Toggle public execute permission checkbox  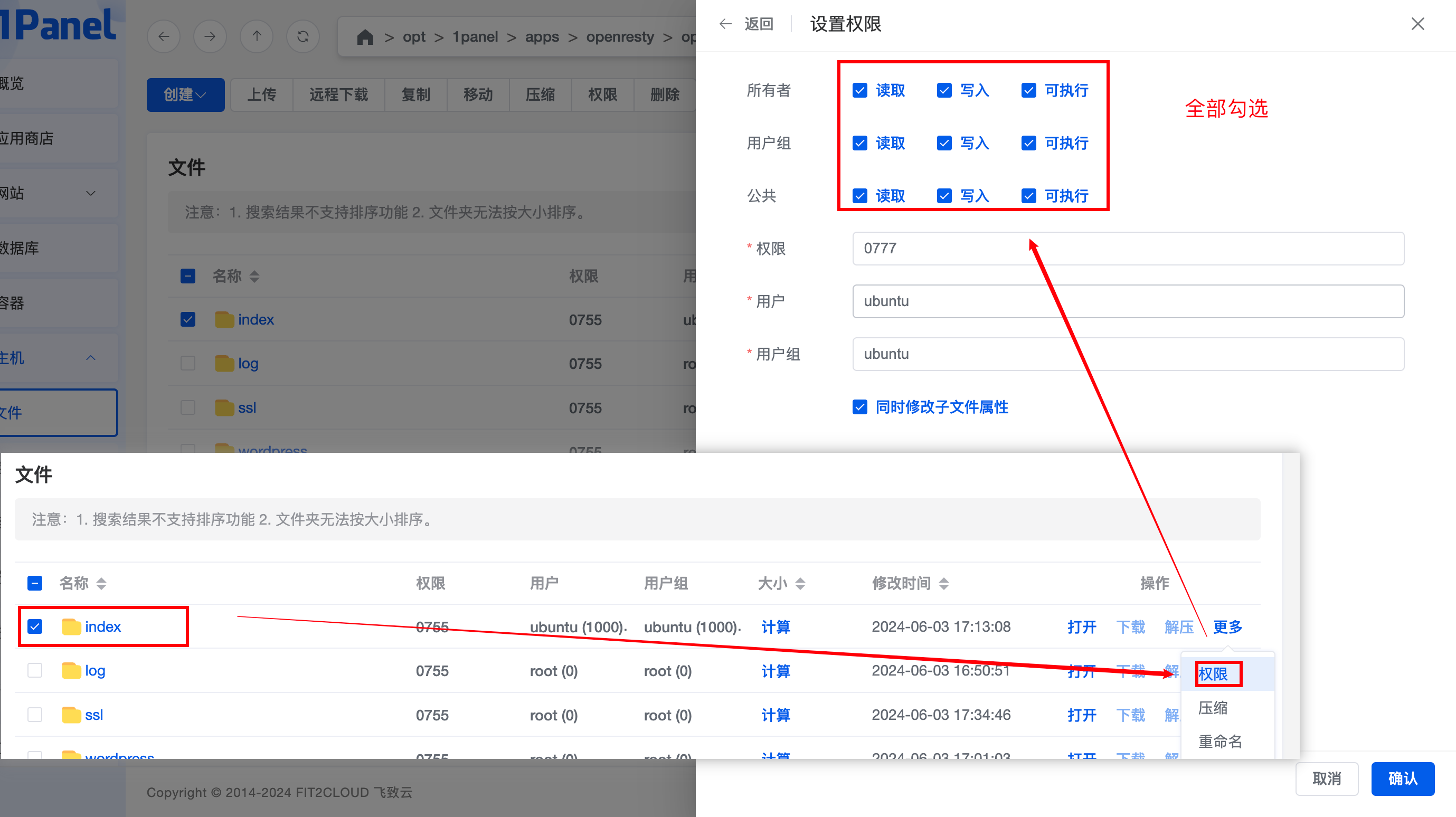tap(1029, 195)
